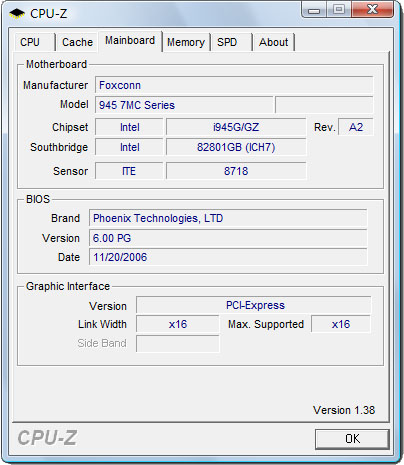Open the Cache tab
The width and height of the screenshot is (404, 465).
(x=77, y=42)
